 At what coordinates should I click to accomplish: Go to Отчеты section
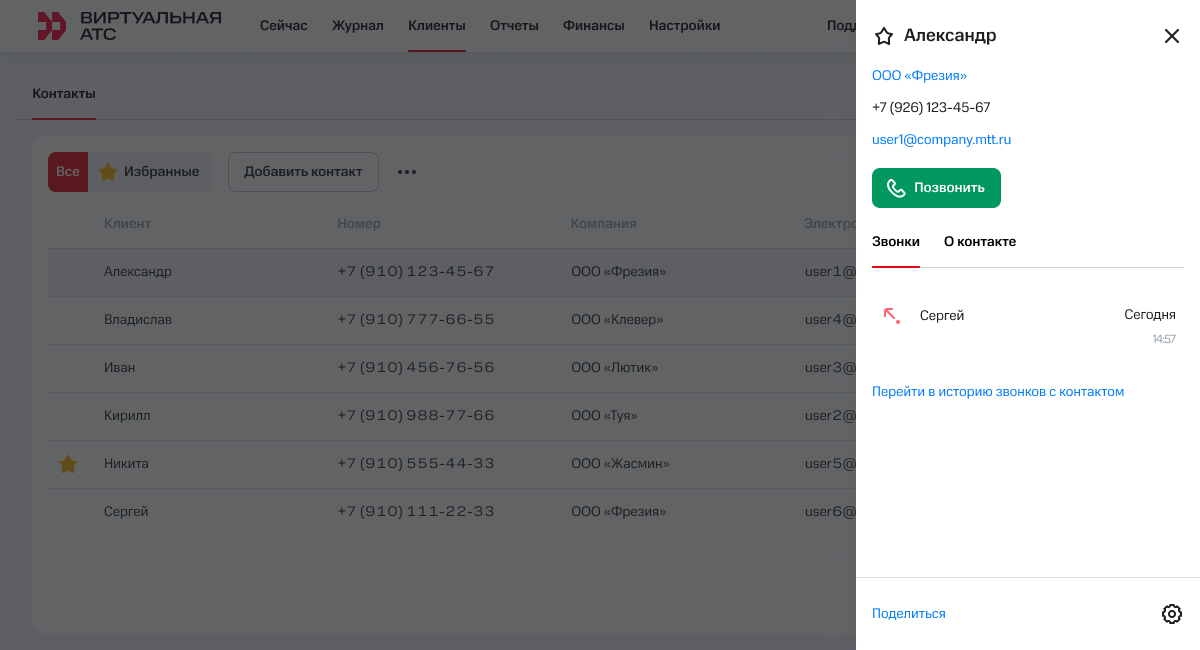(x=514, y=26)
